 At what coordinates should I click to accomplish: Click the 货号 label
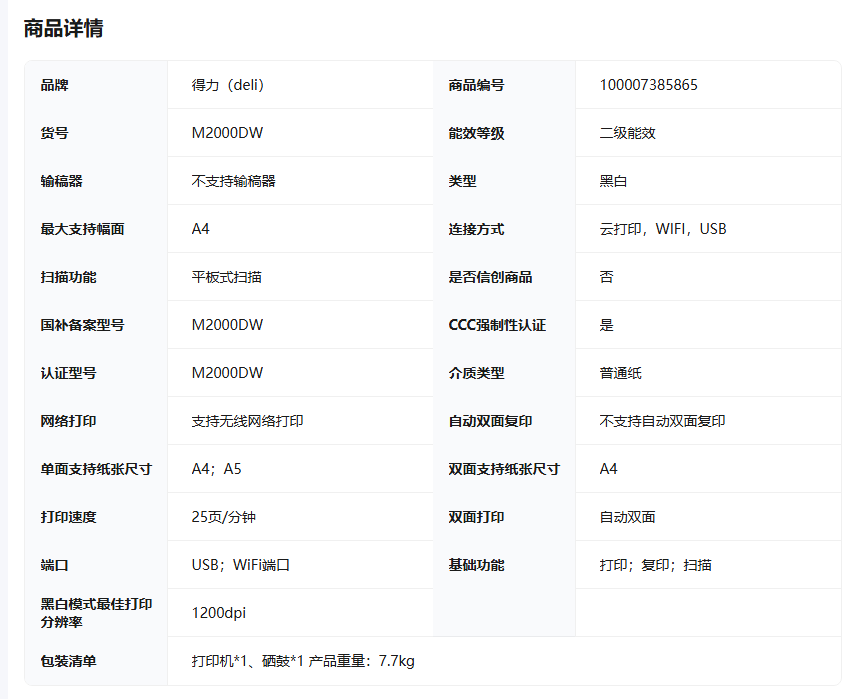coord(55,133)
